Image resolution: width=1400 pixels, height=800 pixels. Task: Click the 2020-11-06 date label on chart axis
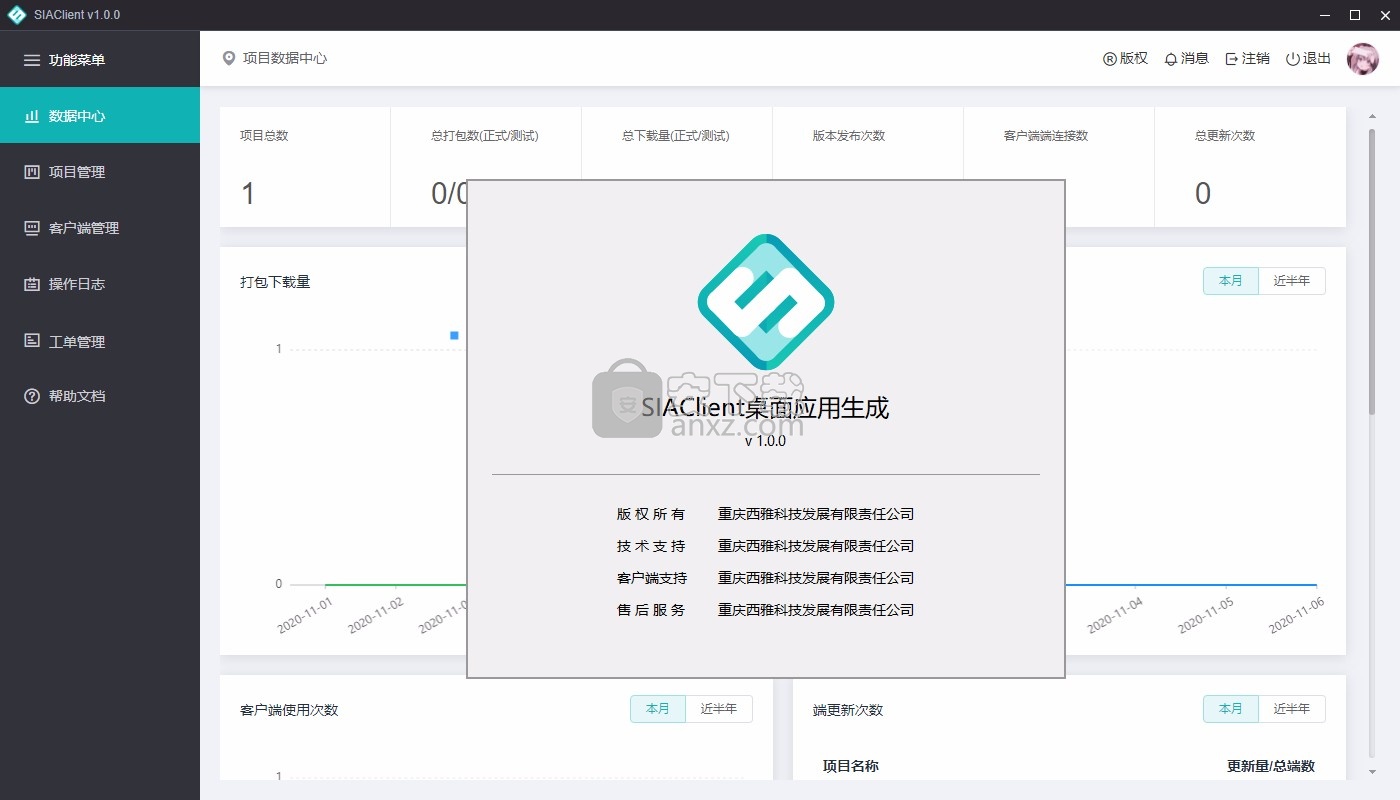[1296, 614]
